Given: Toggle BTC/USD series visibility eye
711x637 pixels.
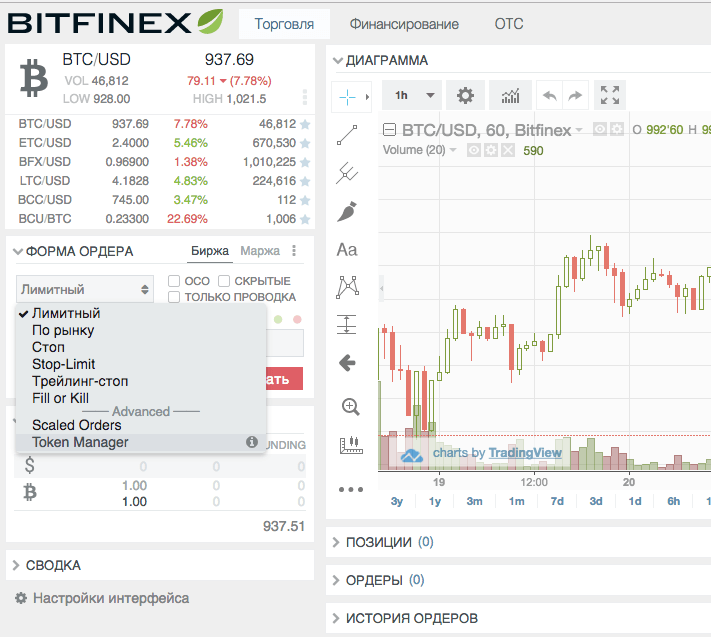Looking at the screenshot, I should point(599,129).
